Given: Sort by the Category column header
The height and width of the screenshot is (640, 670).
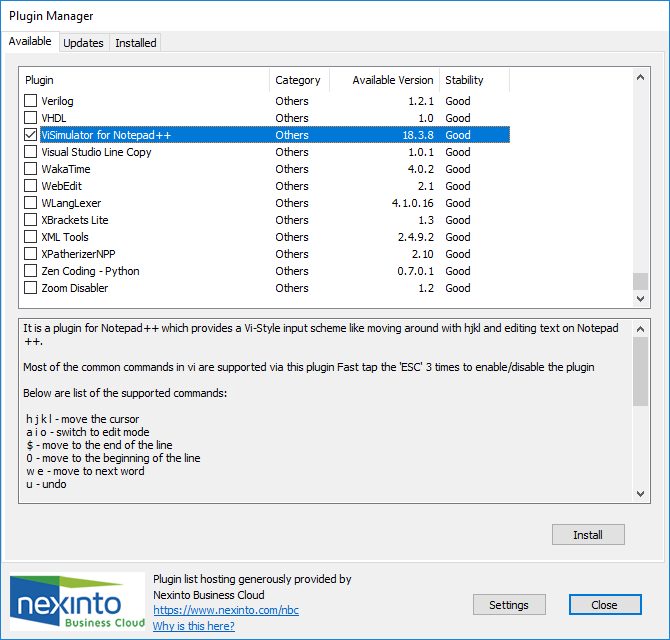Looking at the screenshot, I should click(300, 80).
